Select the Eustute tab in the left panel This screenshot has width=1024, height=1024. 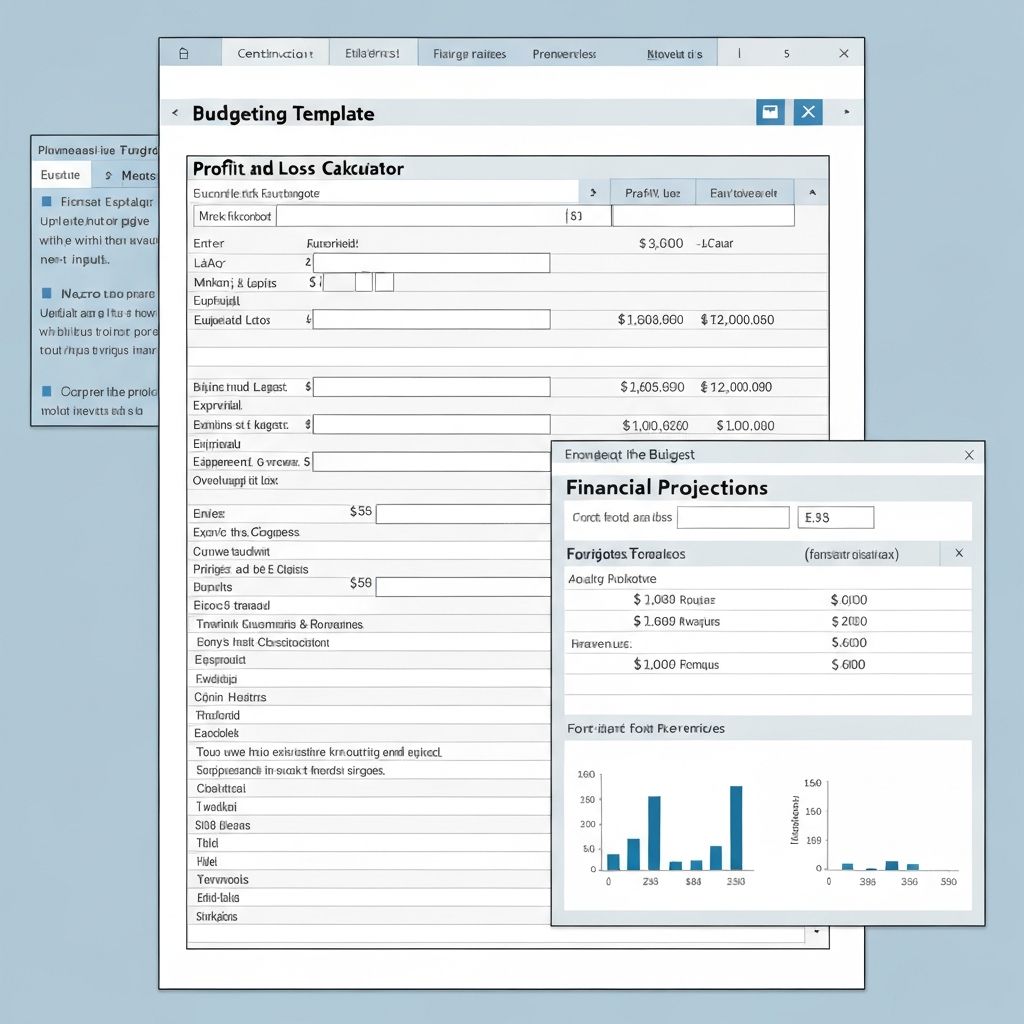coord(60,175)
